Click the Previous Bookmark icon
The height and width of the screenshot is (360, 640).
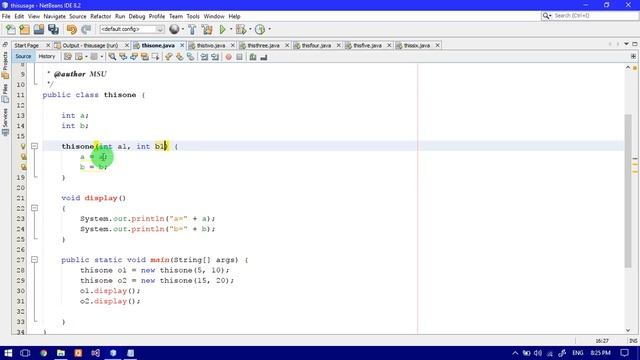tap(169, 57)
